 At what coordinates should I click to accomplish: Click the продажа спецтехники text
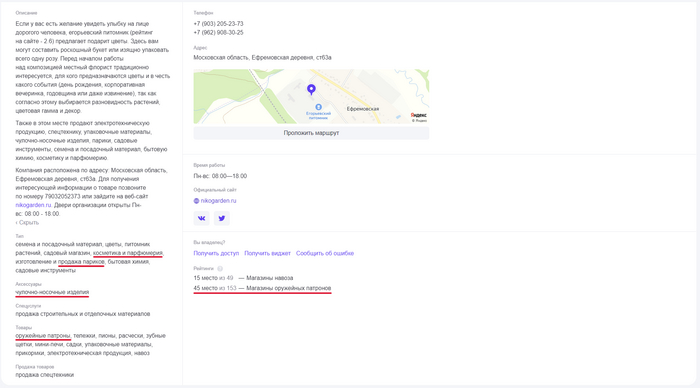pos(45,375)
